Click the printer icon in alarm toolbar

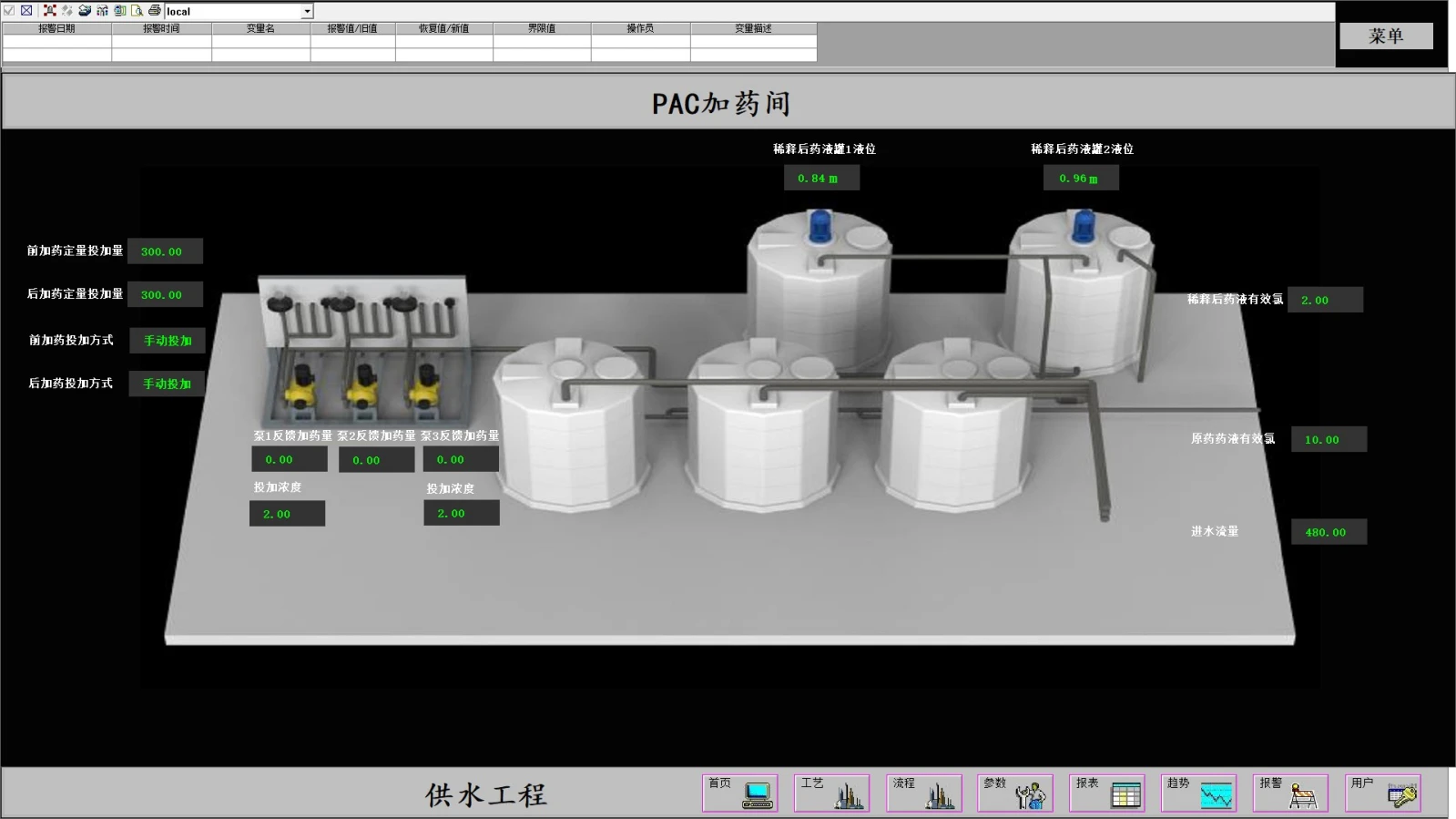tap(155, 11)
